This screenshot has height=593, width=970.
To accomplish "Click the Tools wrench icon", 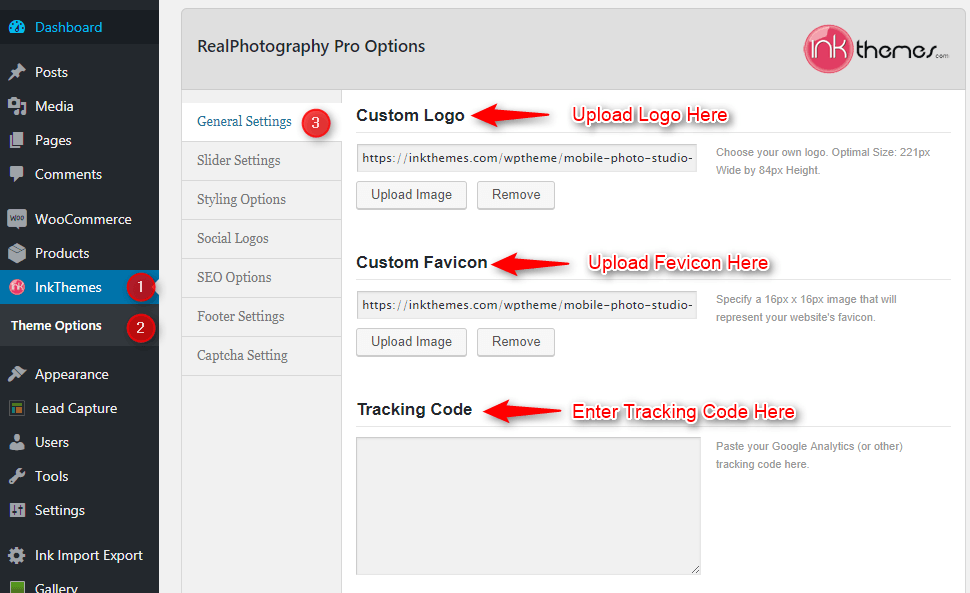I will [x=17, y=476].
